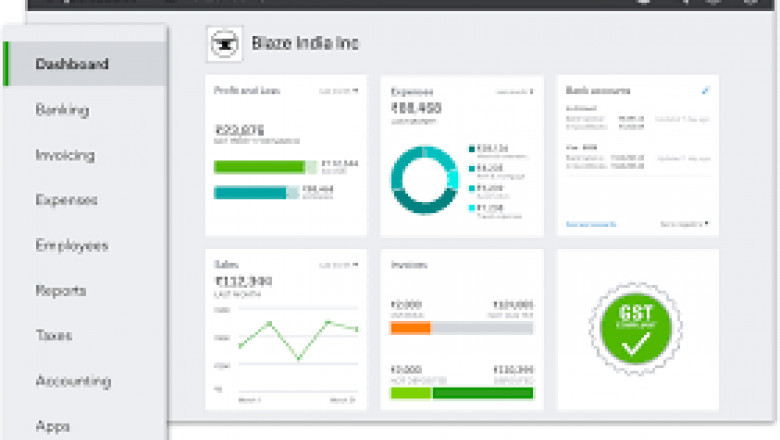Viewport: 780px width, 440px height.
Task: Select Taxes from the left menu
Action: point(54,336)
